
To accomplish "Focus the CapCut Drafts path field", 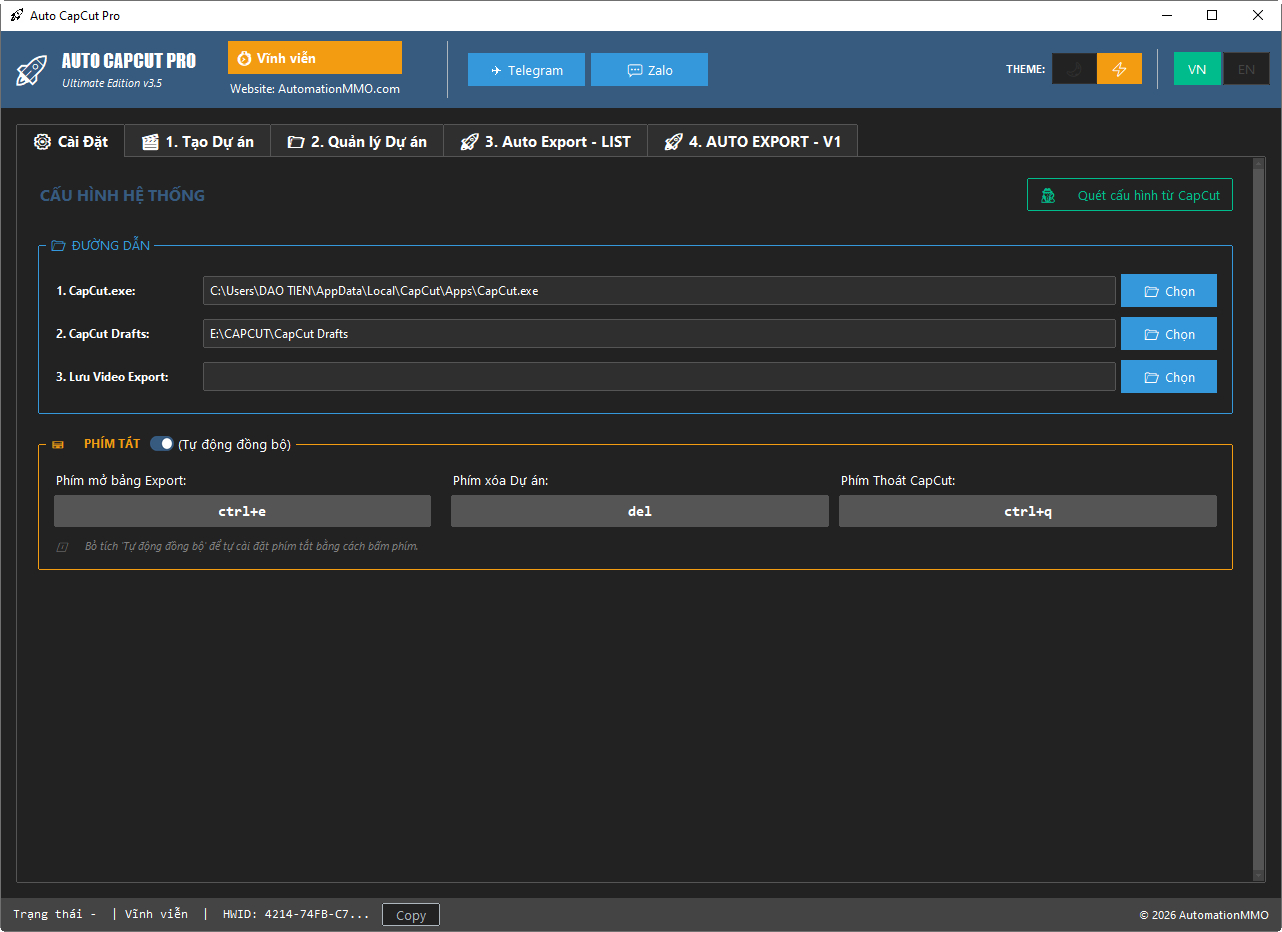I will tap(659, 334).
